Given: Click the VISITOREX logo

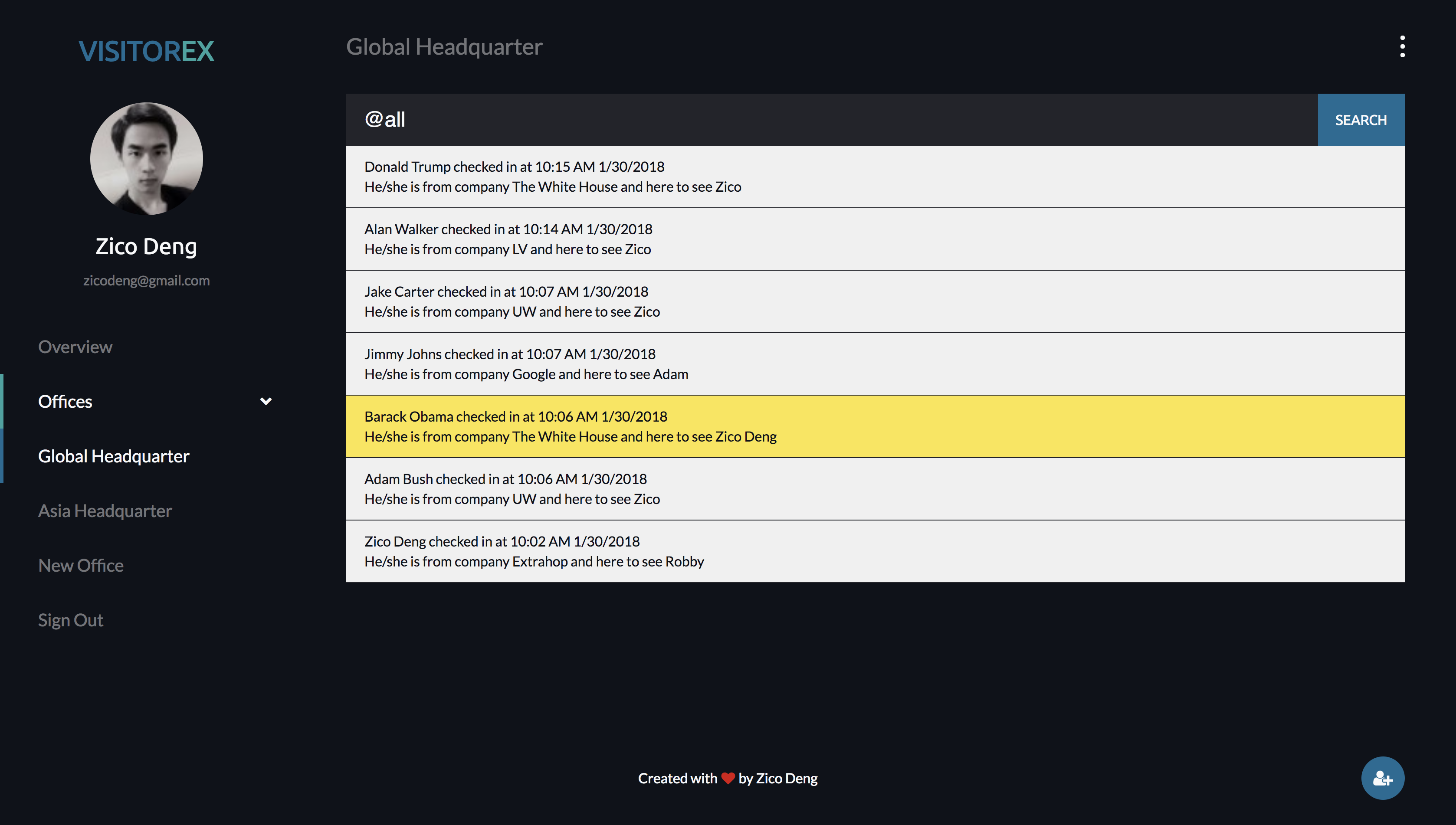Looking at the screenshot, I should [146, 51].
